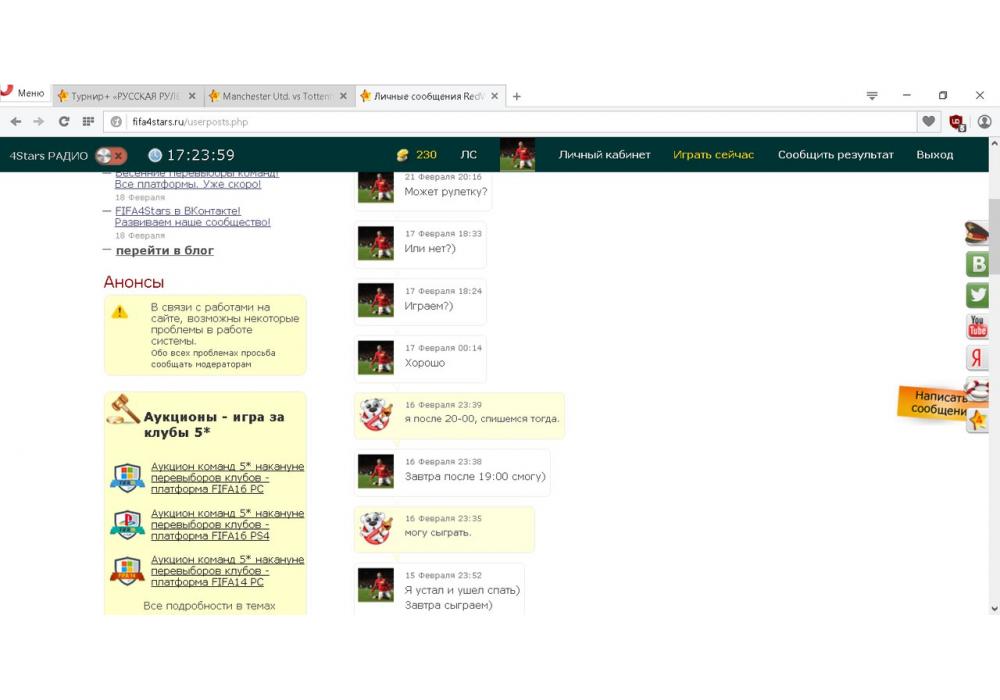1000x700 pixels.
Task: Open ЛС private messages
Action: (469, 155)
